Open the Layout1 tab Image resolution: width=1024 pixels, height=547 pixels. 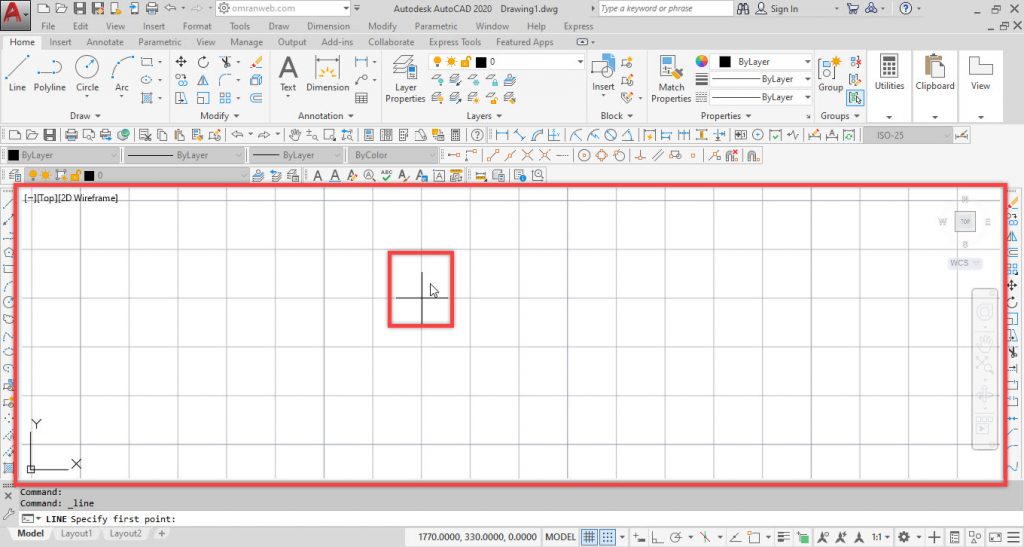coord(77,534)
